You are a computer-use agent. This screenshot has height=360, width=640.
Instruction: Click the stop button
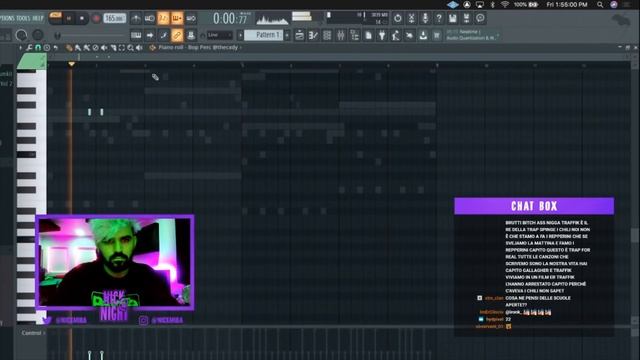82,18
